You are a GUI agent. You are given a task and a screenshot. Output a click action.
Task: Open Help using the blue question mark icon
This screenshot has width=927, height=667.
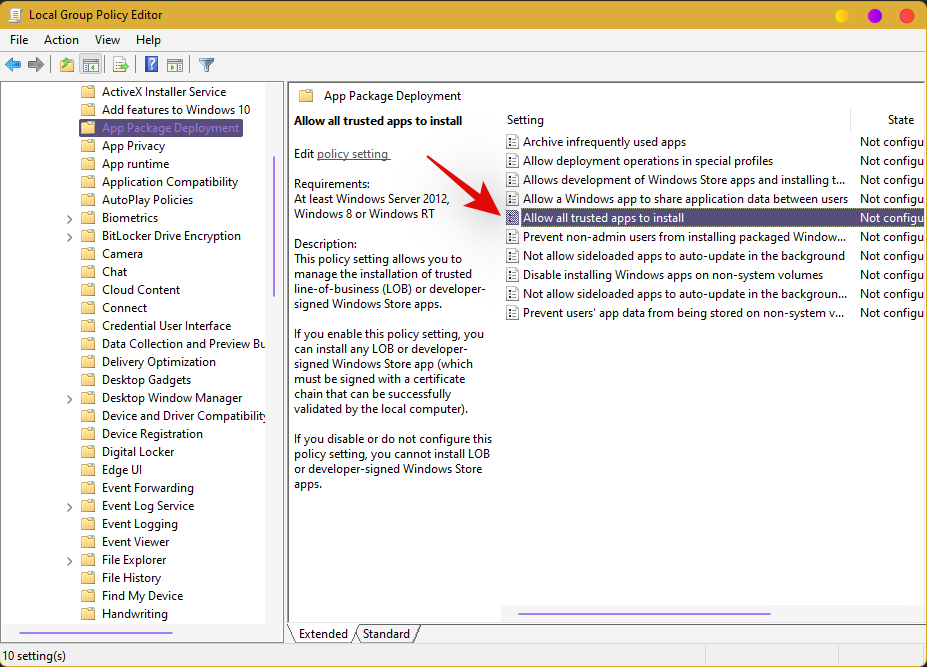click(x=151, y=65)
